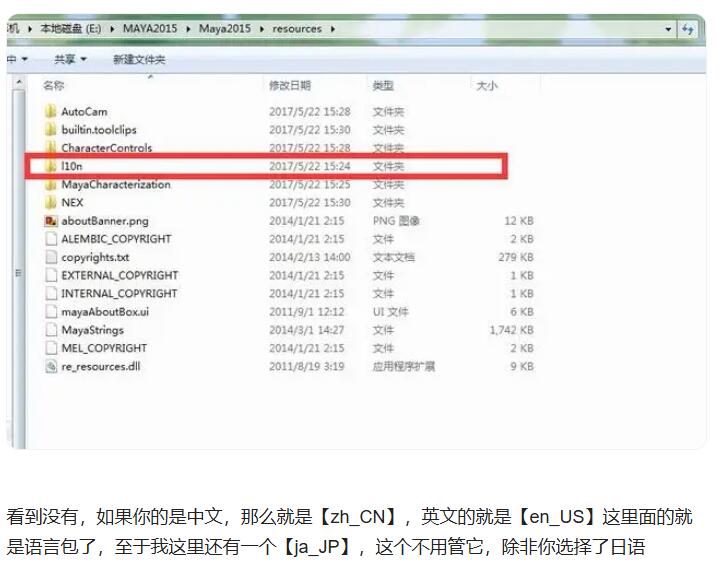Image resolution: width=724 pixels, height=574 pixels.
Task: Select the re_resources.dll file icon
Action: pyautogui.click(x=50, y=366)
